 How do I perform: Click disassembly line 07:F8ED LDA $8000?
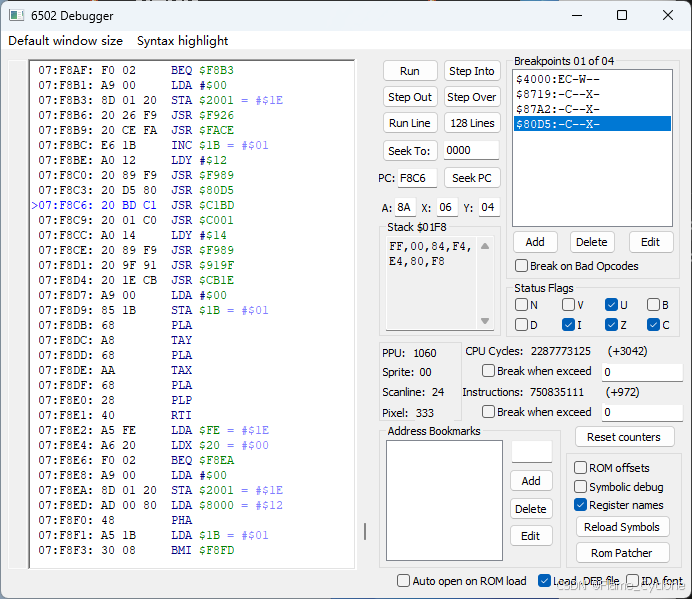[x=161, y=505]
